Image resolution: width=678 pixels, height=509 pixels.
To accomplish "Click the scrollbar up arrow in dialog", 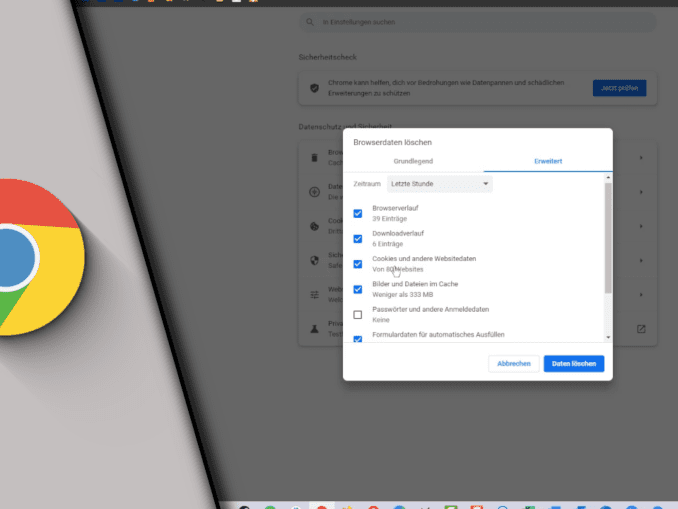I will pyautogui.click(x=608, y=178).
